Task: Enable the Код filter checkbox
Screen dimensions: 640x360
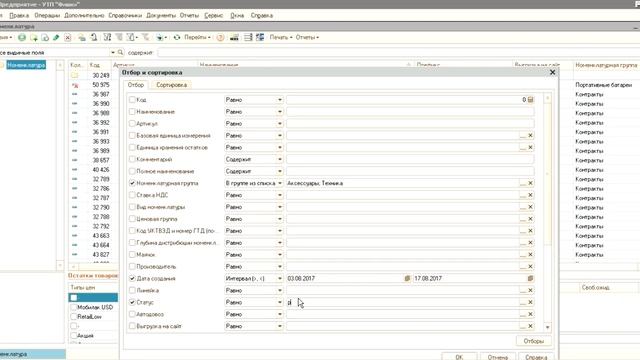Action: click(132, 100)
